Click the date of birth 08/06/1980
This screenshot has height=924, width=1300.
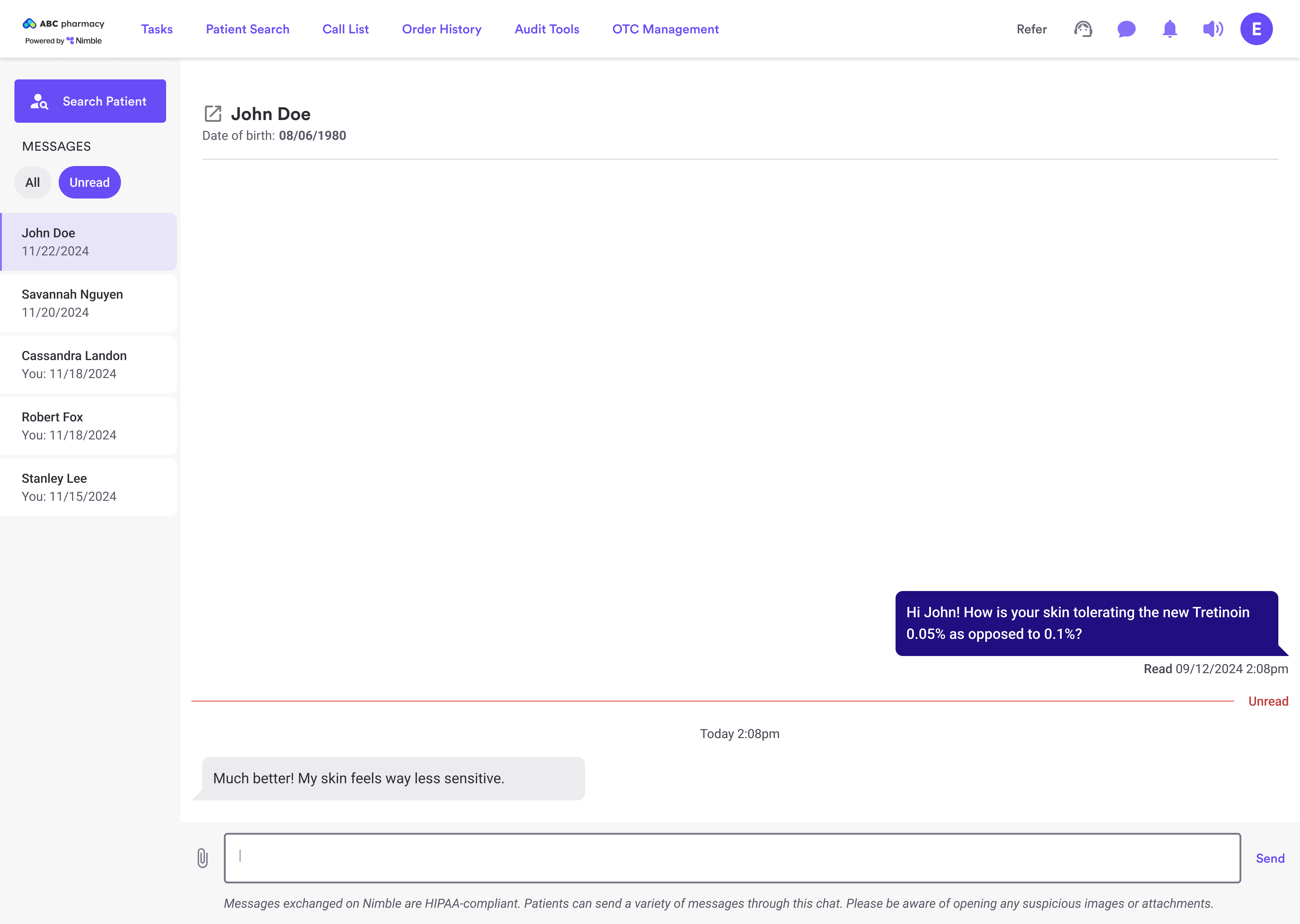tap(313, 135)
